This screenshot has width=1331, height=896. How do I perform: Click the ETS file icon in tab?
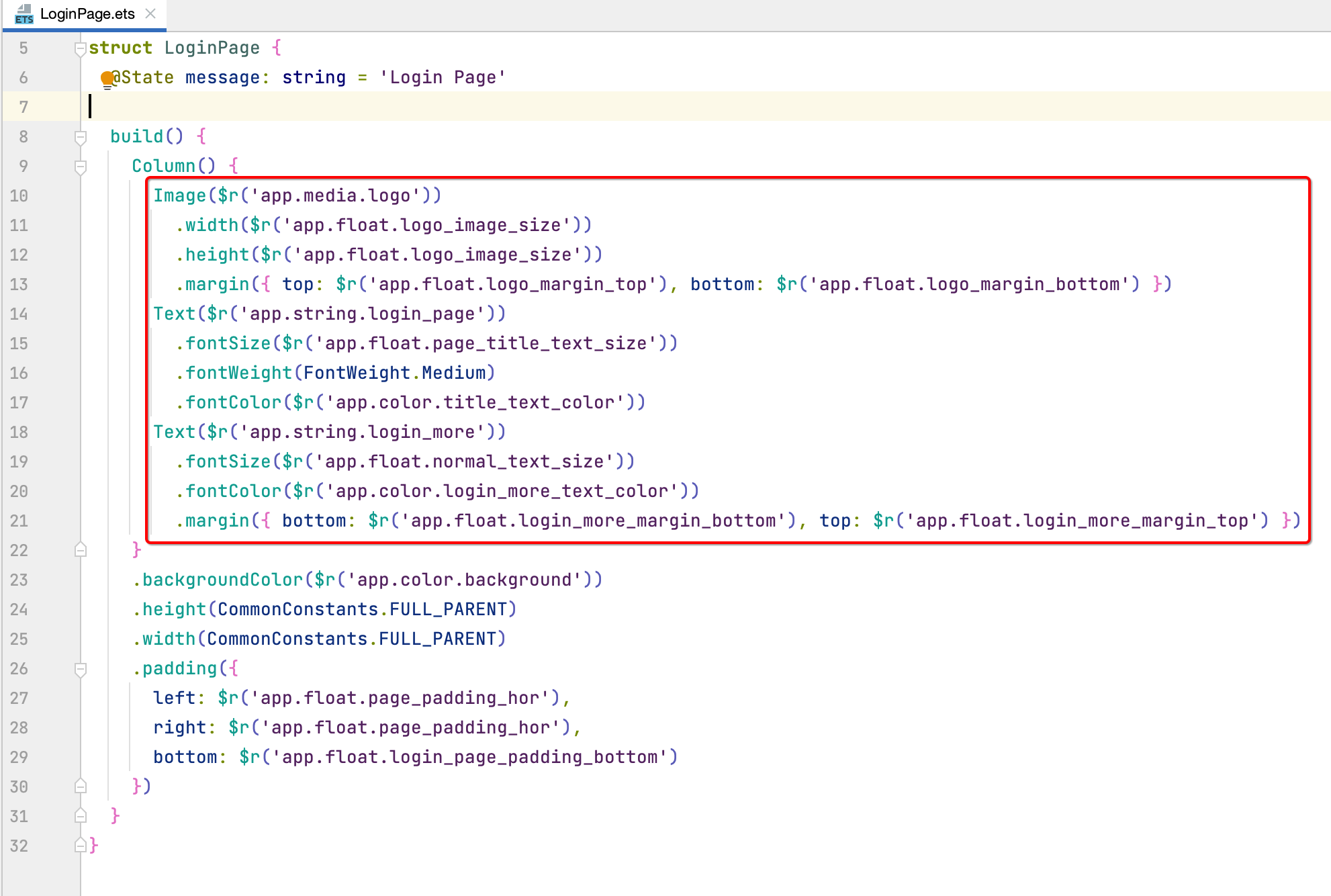[24, 13]
